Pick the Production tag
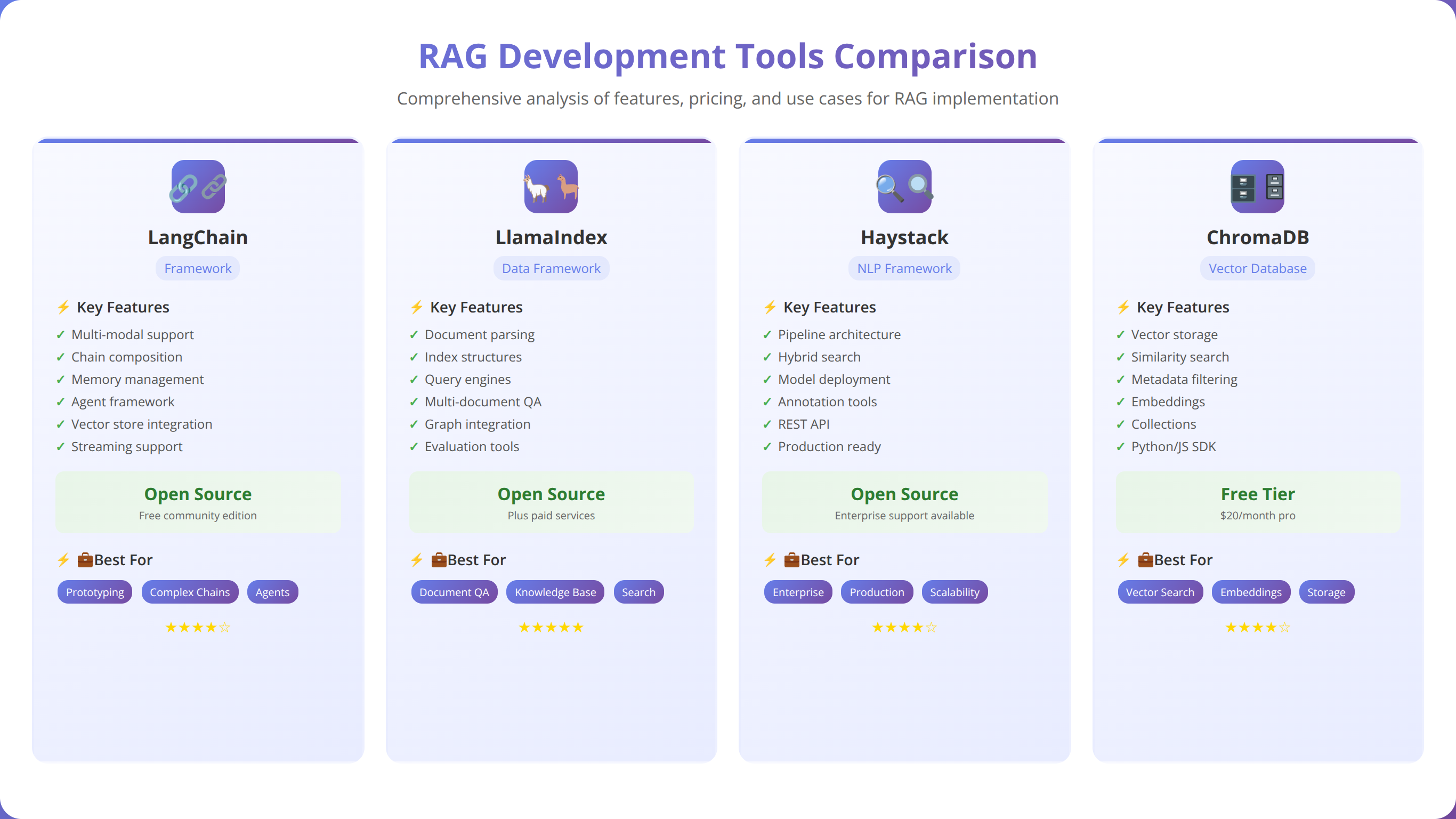The height and width of the screenshot is (819, 1456). click(x=877, y=592)
